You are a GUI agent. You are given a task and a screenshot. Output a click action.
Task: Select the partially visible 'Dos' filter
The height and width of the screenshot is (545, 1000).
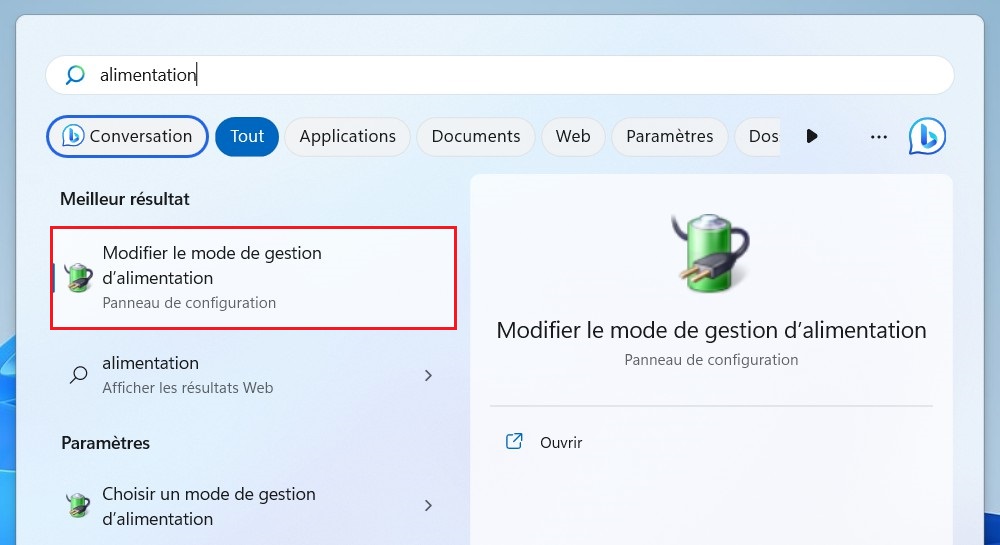tap(758, 136)
